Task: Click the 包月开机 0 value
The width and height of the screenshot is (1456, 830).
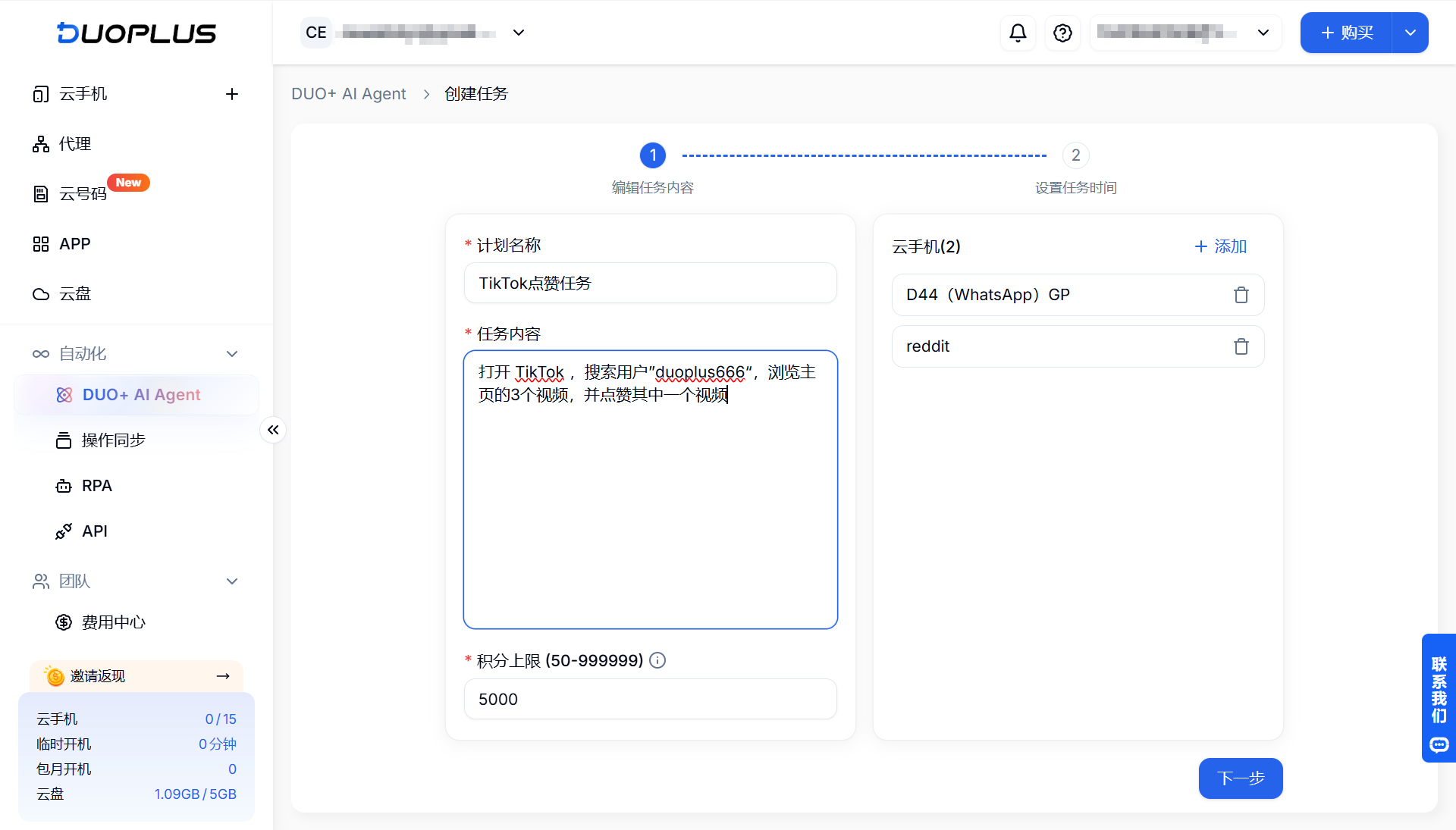Action: [x=232, y=769]
